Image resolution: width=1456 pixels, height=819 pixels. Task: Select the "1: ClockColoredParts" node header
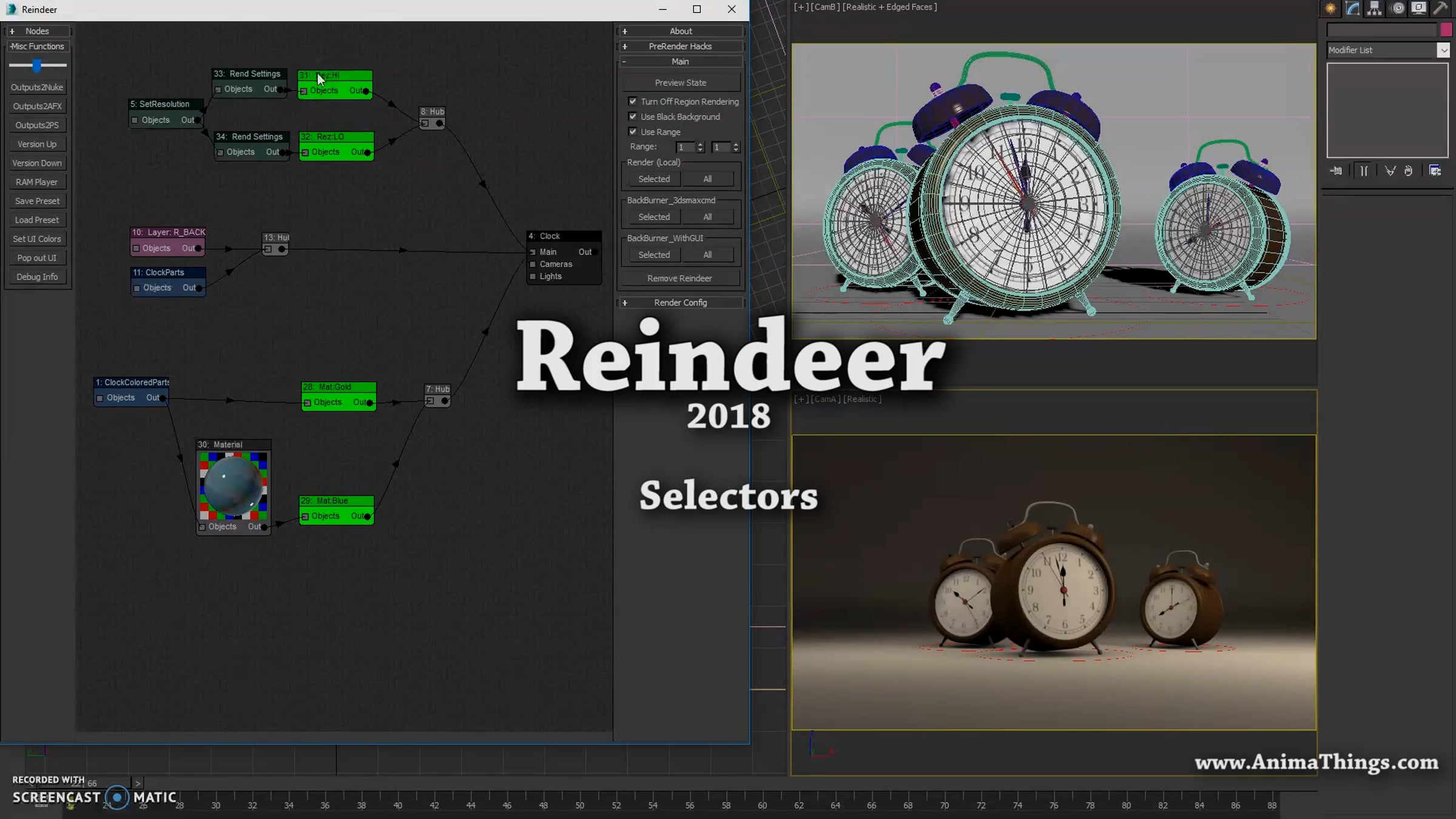[132, 383]
